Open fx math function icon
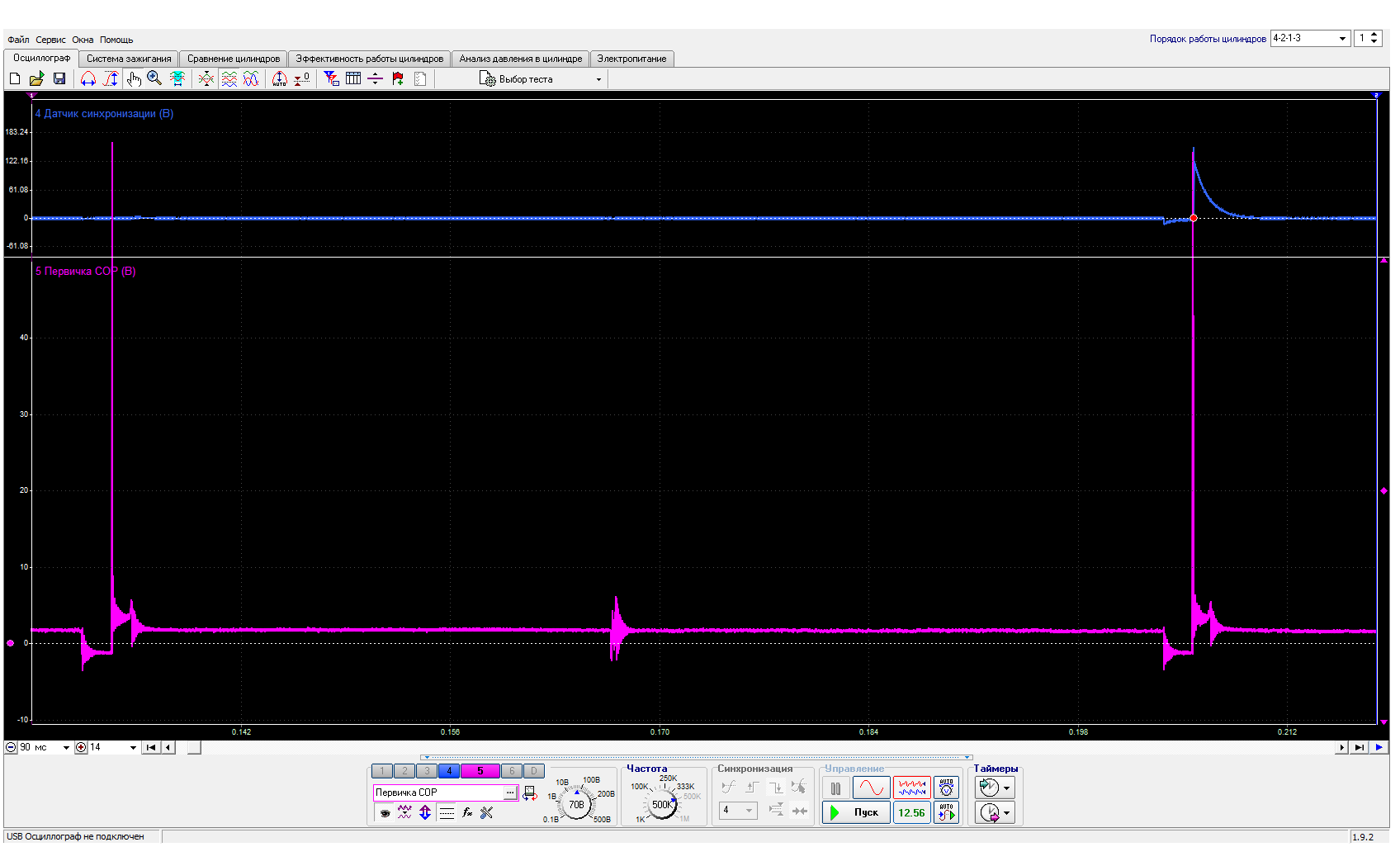 point(467,813)
